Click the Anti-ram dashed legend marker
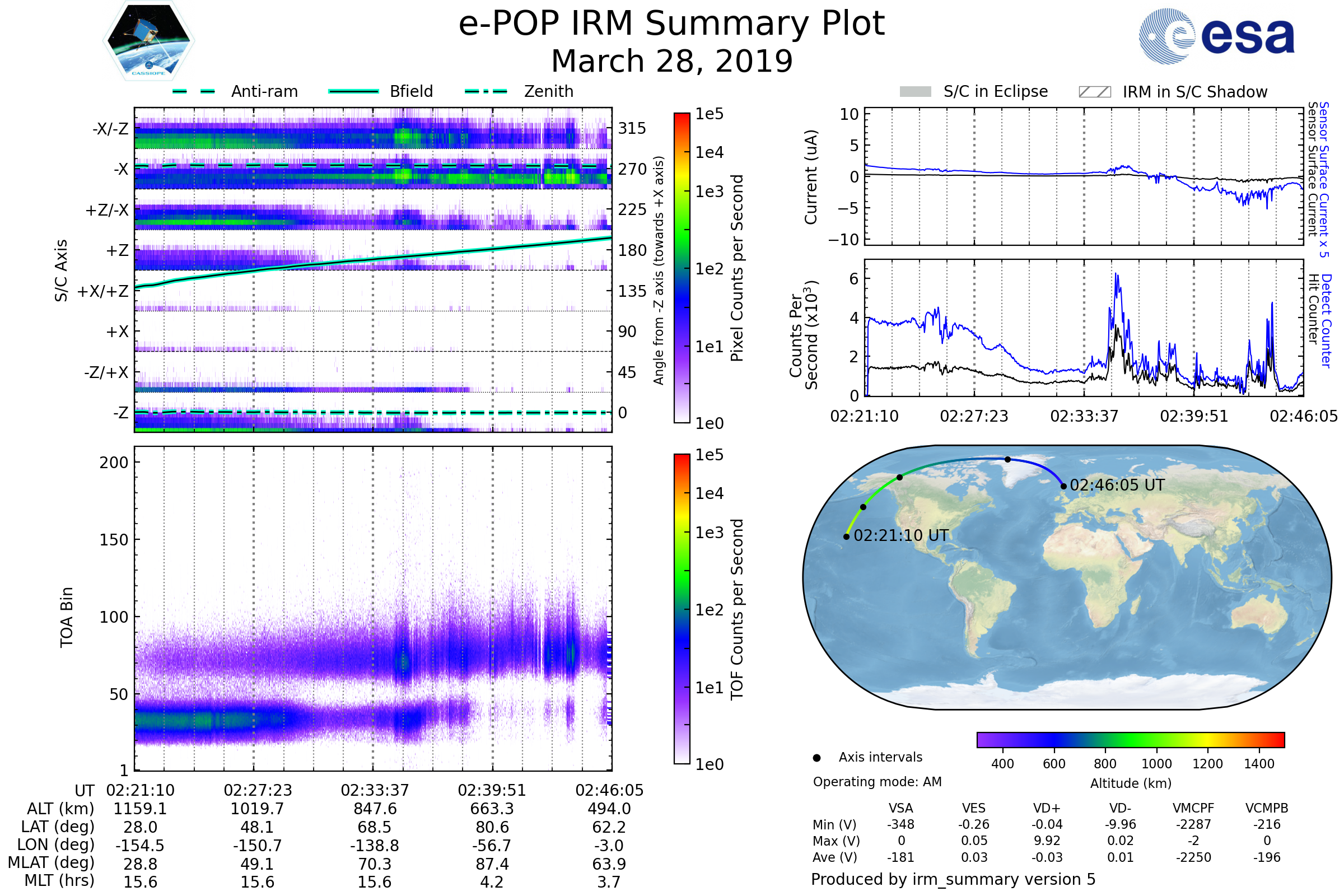The width and height of the screenshot is (1344, 896). pyautogui.click(x=194, y=91)
